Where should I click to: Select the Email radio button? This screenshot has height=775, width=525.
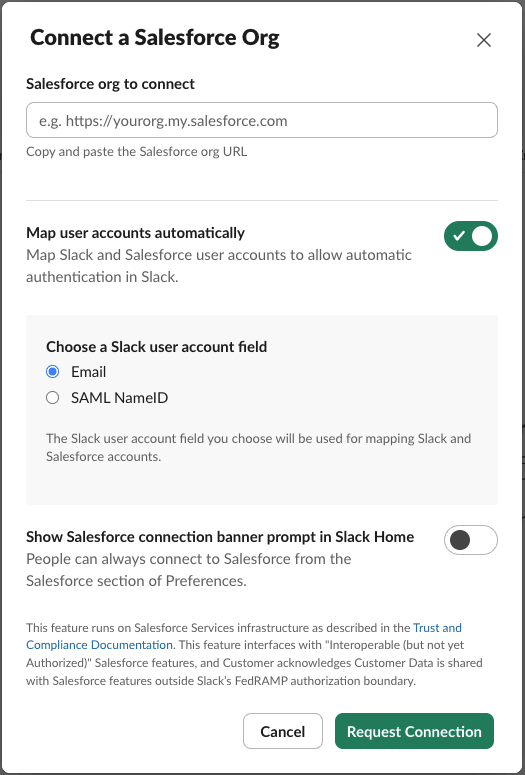click(52, 372)
